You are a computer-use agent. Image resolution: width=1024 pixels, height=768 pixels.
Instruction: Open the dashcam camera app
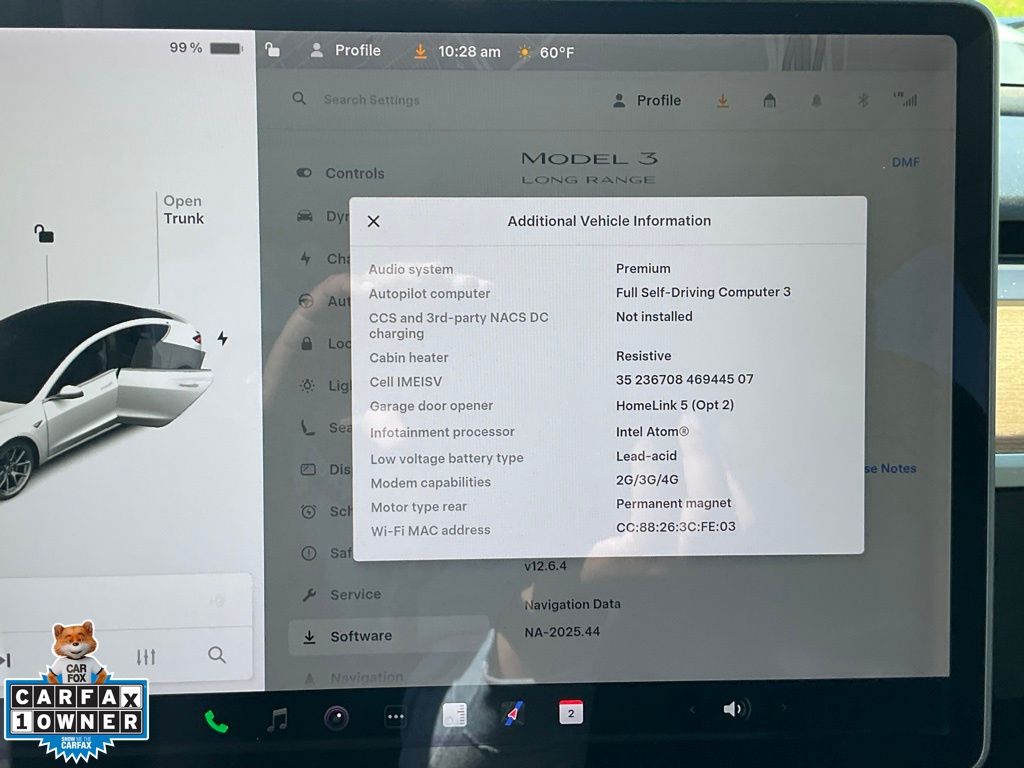coord(336,718)
